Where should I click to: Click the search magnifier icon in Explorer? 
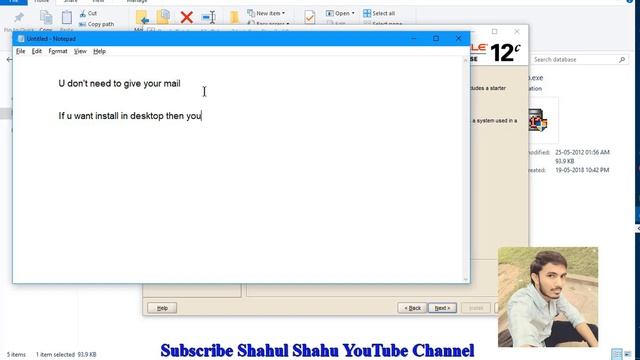coord(622,60)
